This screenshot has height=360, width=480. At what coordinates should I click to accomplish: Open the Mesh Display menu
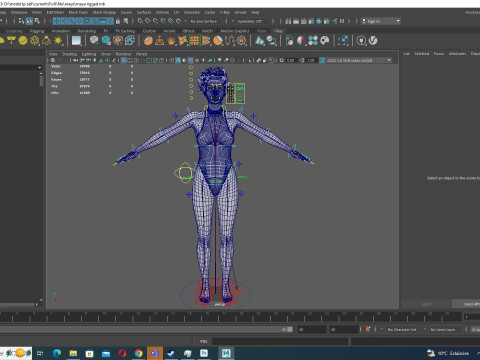pos(104,12)
